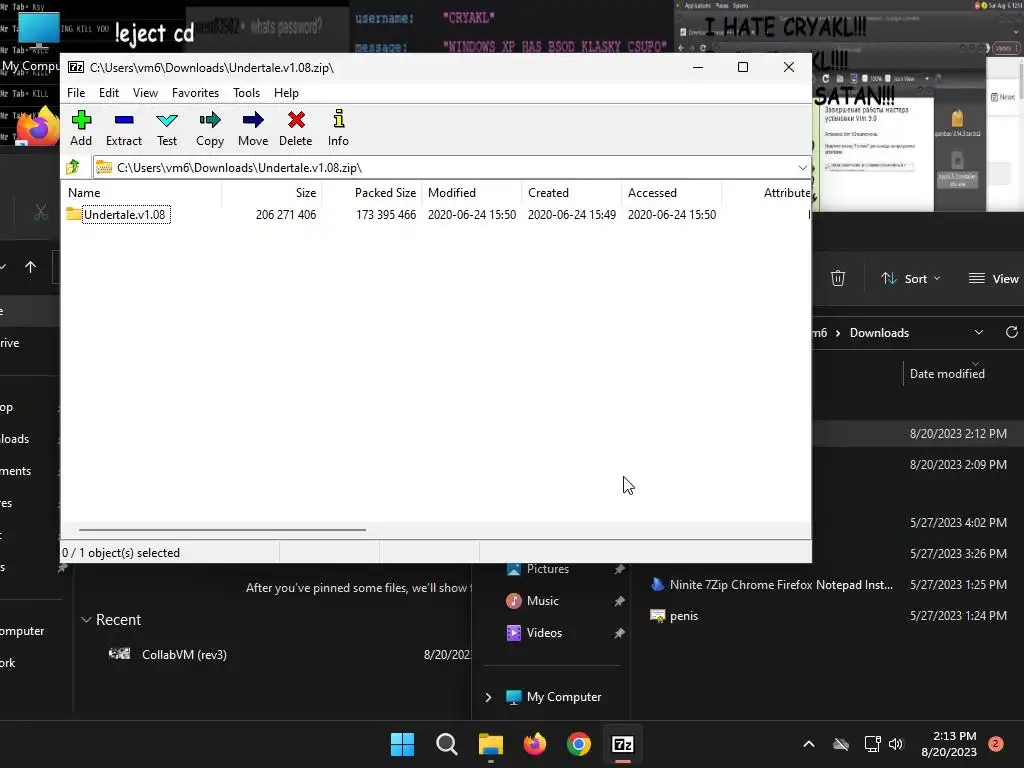Screen dimensions: 1024x768
Task: Click the Copy toolbar icon
Action: 210,128
